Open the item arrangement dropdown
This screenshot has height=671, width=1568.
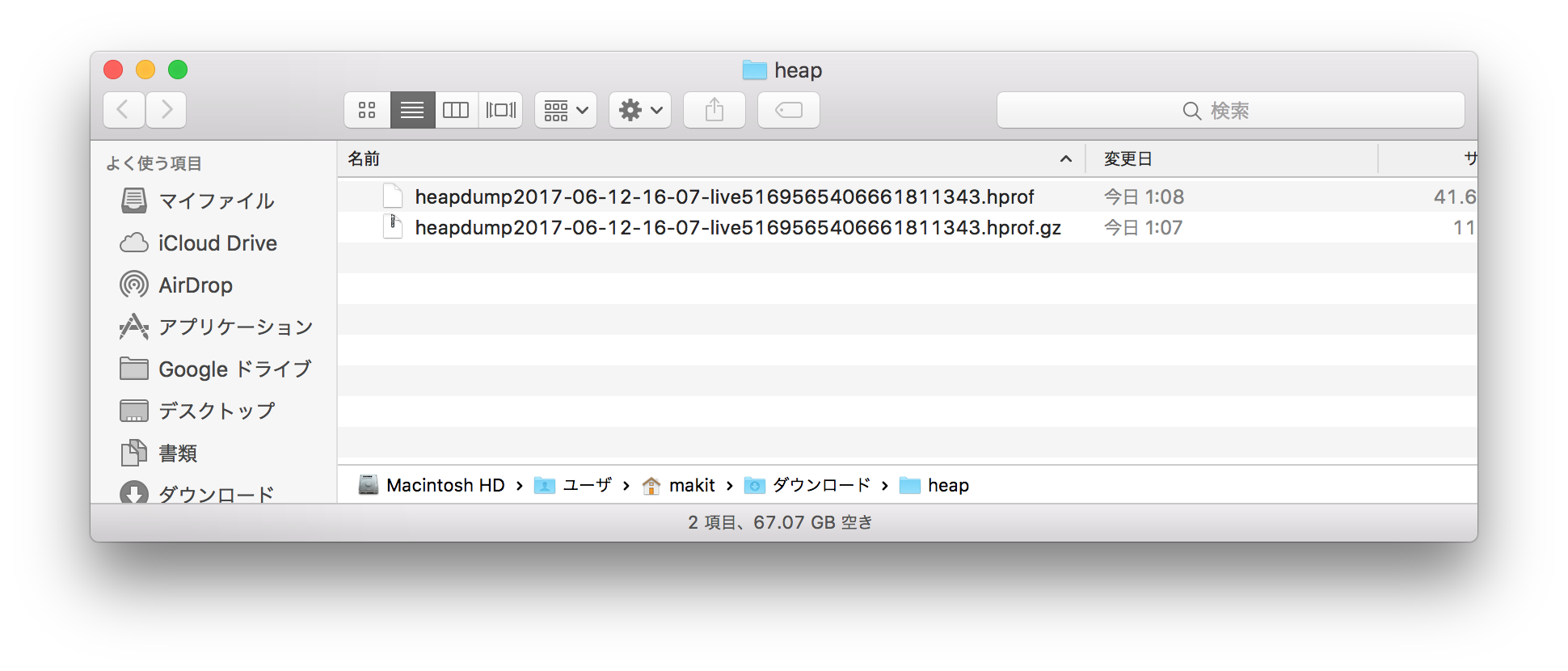pyautogui.click(x=566, y=110)
